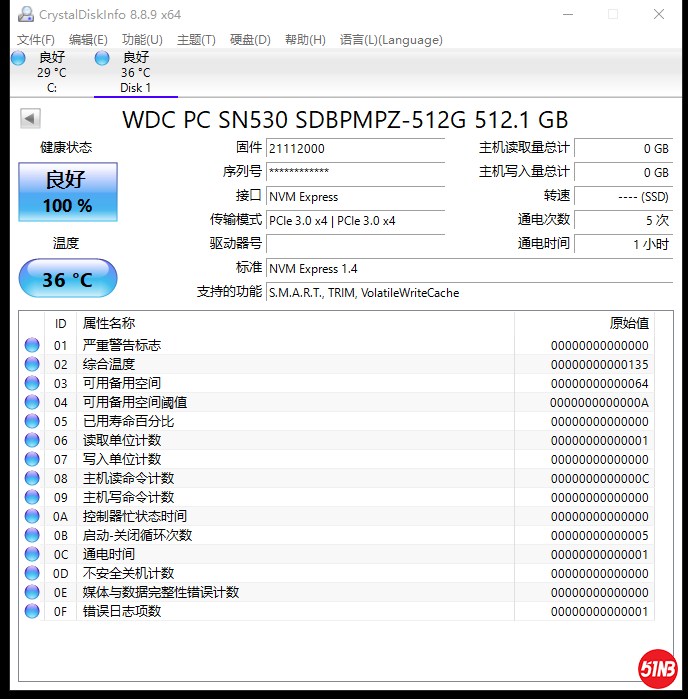Click the 良好 100% health status button
The image size is (688, 699).
(68, 192)
